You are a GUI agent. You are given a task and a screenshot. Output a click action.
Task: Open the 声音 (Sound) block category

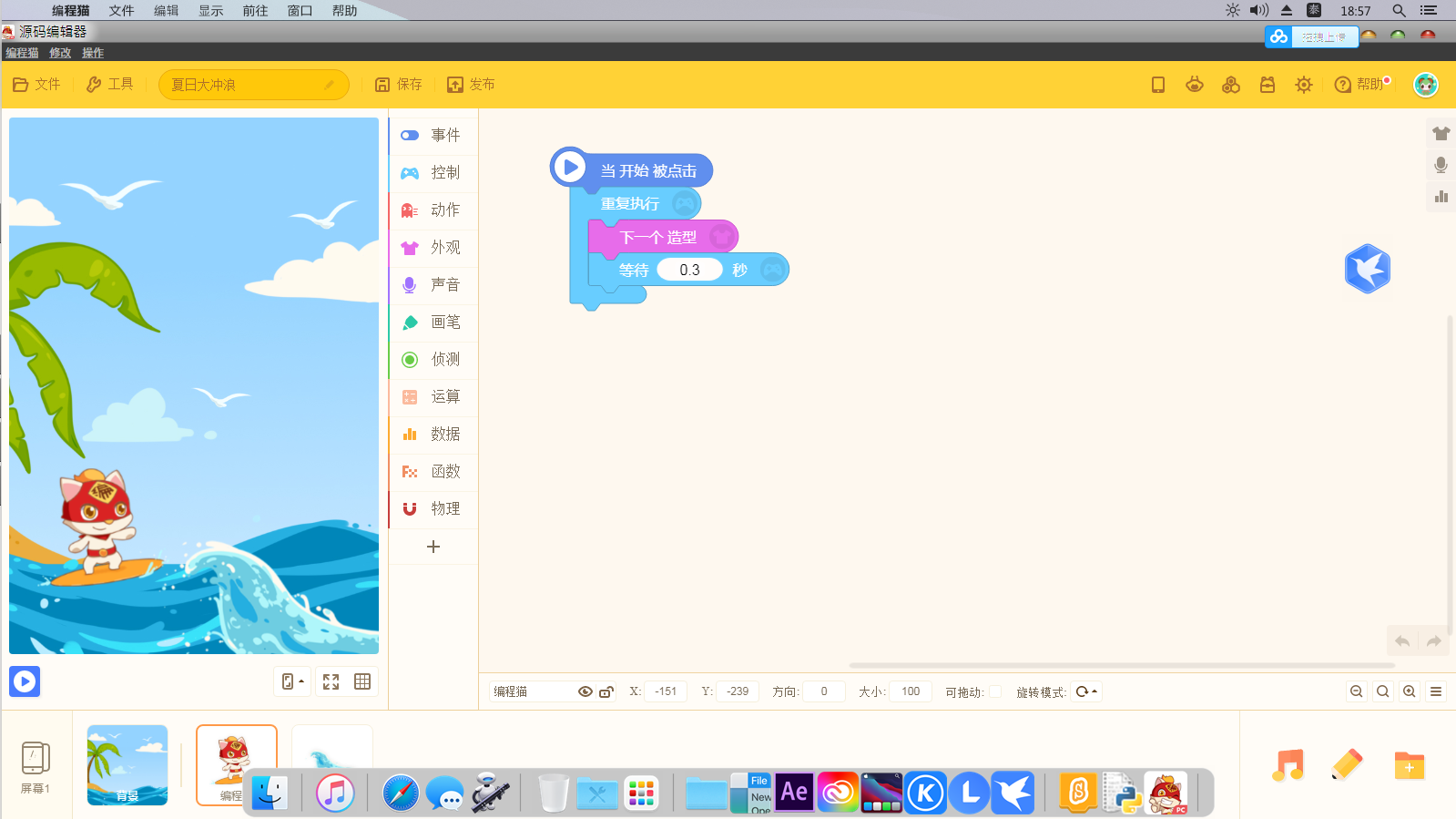[433, 284]
